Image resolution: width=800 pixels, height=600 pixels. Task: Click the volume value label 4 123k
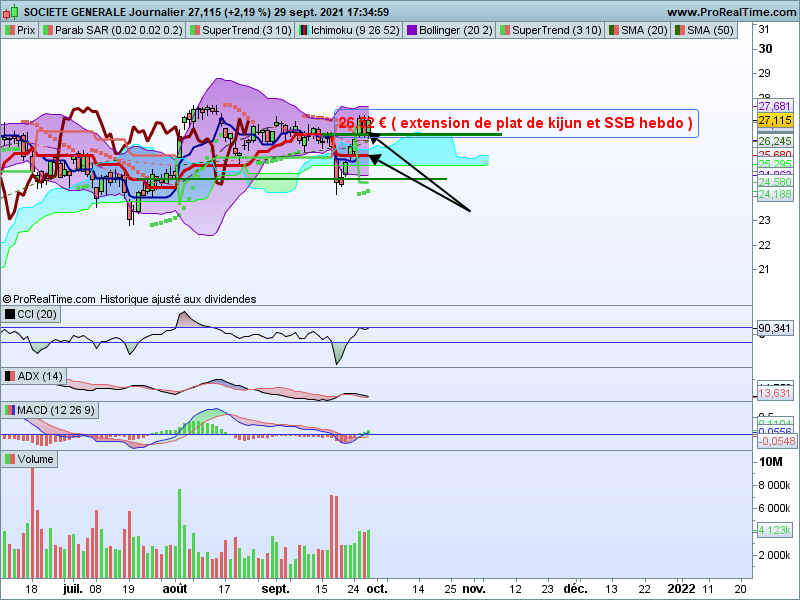click(x=774, y=530)
